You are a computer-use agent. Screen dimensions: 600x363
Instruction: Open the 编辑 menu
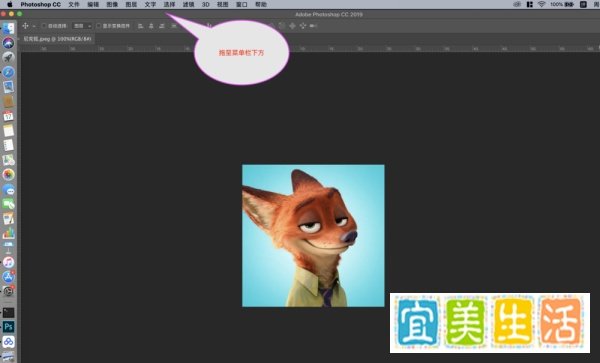(93, 5)
